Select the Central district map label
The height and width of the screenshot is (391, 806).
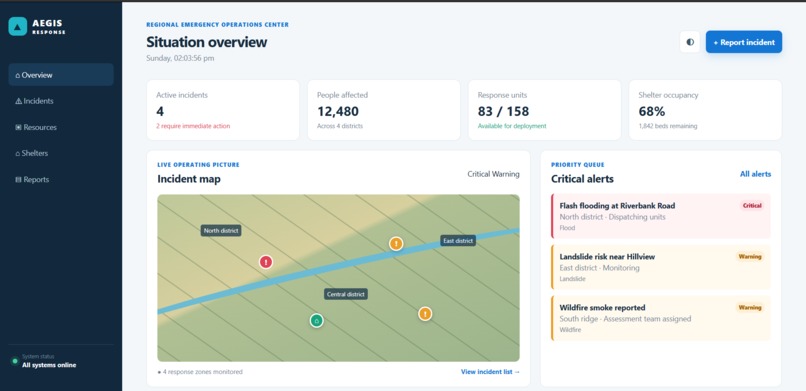(346, 294)
